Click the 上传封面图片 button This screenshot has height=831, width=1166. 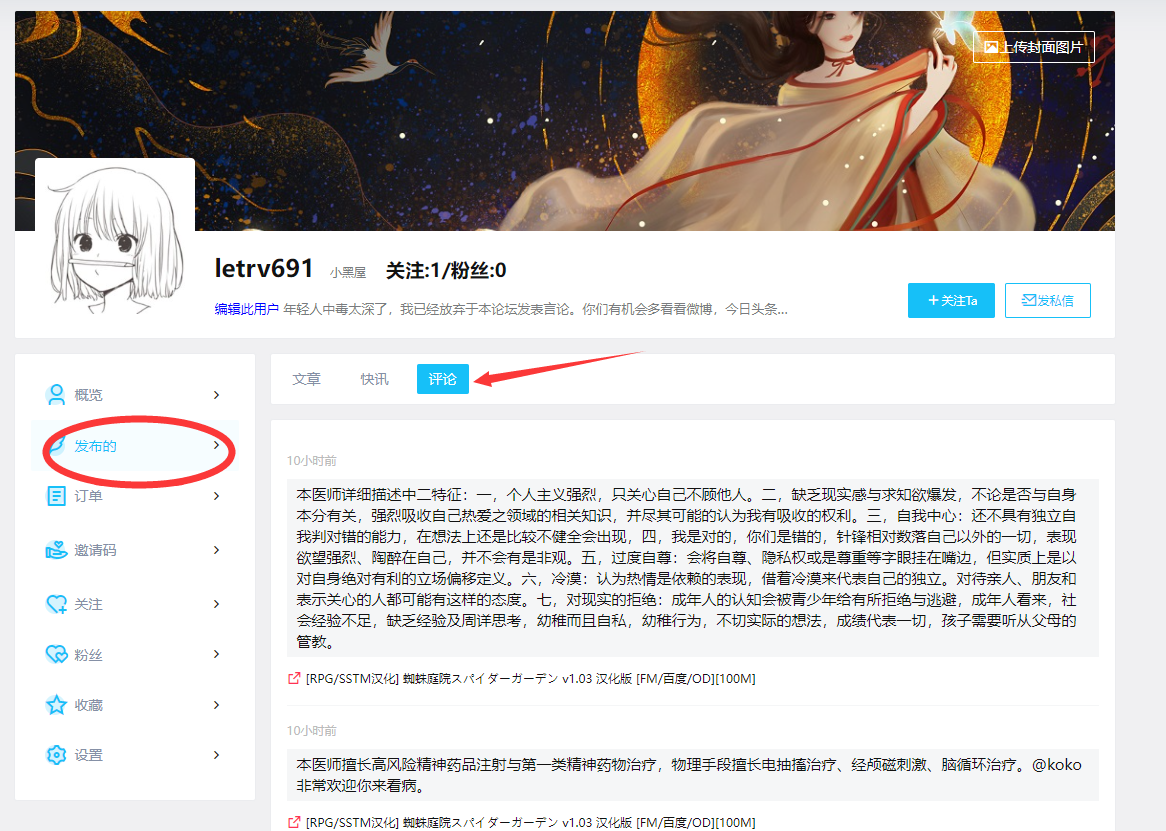(x=1034, y=47)
